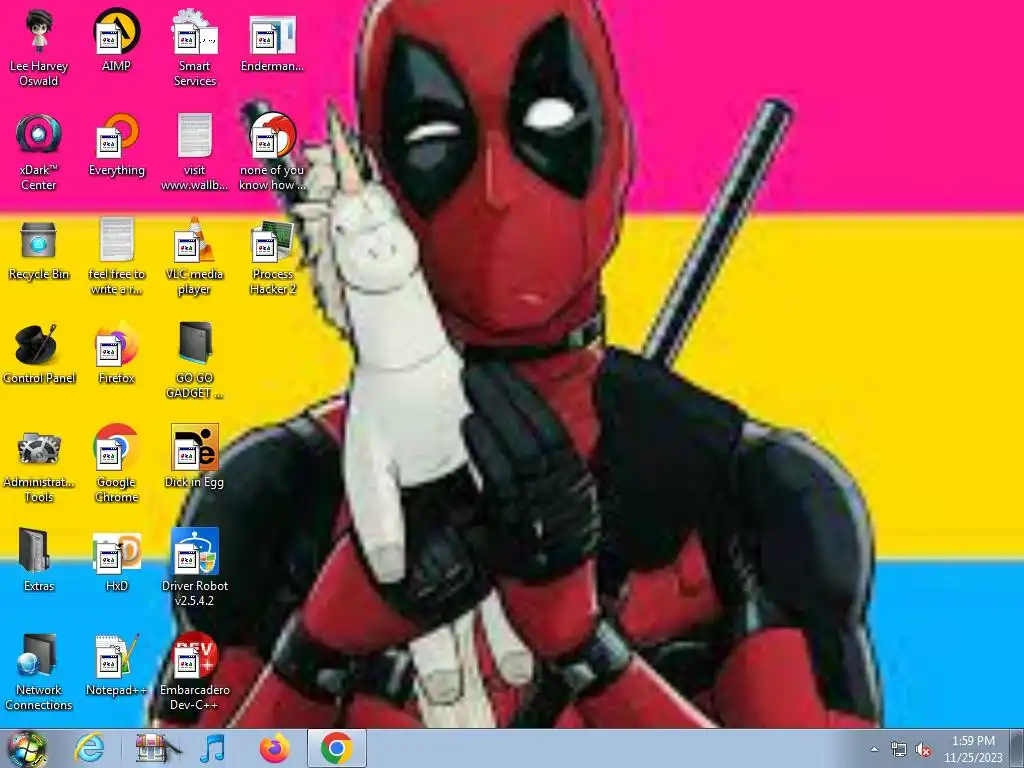Viewport: 1024px width, 768px height.
Task: Open xDark Center icon
Action: click(x=39, y=152)
